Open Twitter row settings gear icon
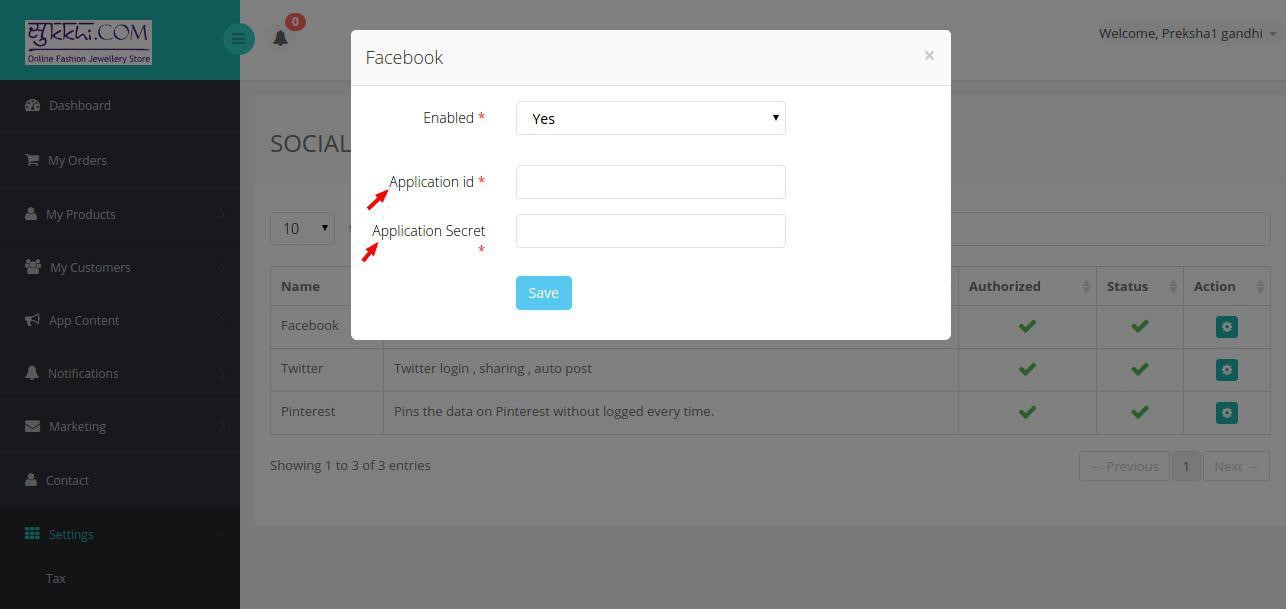Screen dimensions: 1286x609 (x=1226, y=369)
